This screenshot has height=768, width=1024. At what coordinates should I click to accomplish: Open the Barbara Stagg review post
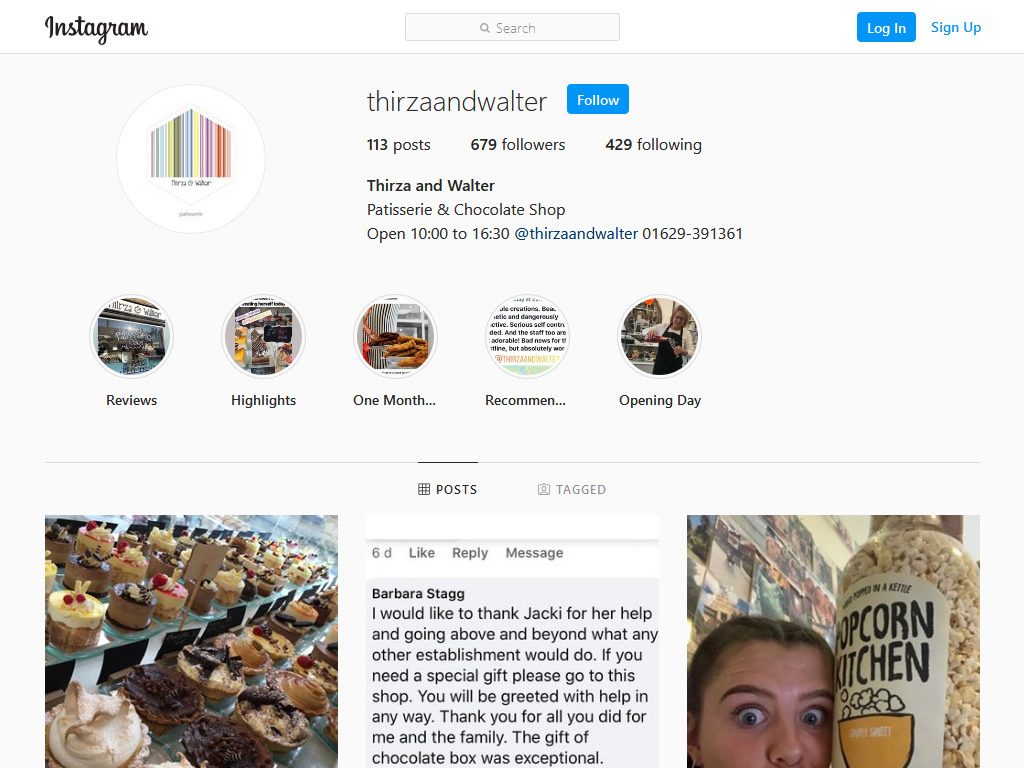click(x=513, y=641)
